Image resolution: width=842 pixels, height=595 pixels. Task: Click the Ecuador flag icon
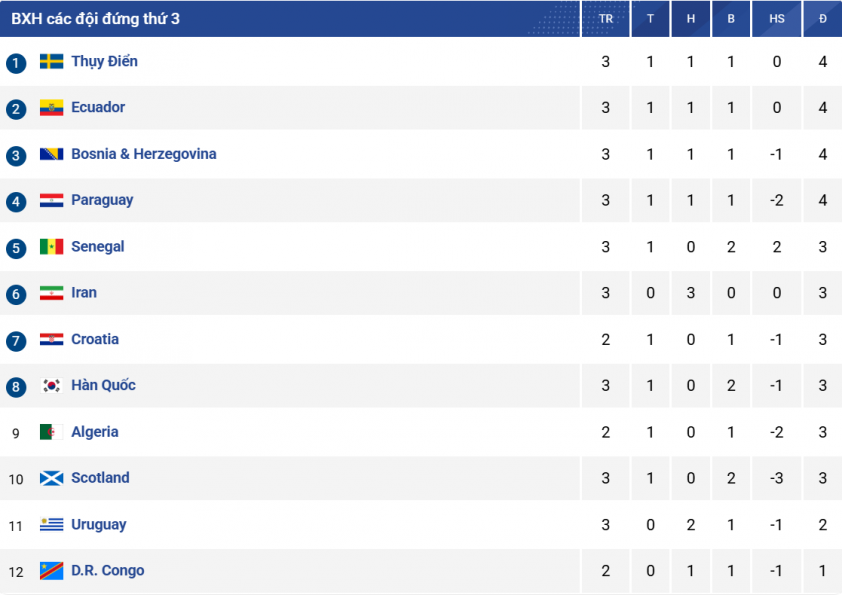[52, 108]
